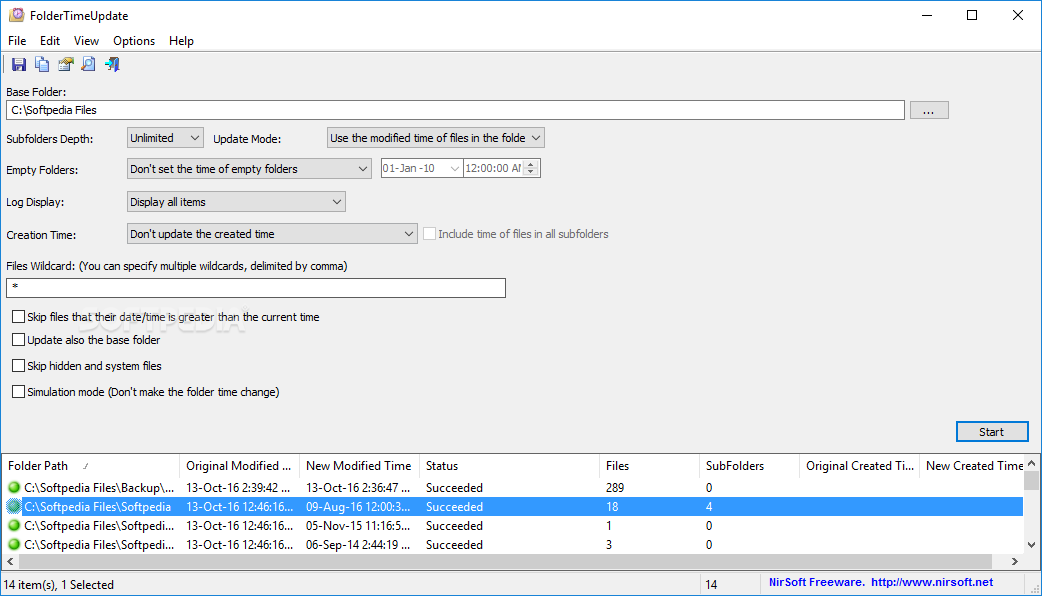Click status icon of selected Softpedia row
The image size is (1042, 596).
[14, 506]
